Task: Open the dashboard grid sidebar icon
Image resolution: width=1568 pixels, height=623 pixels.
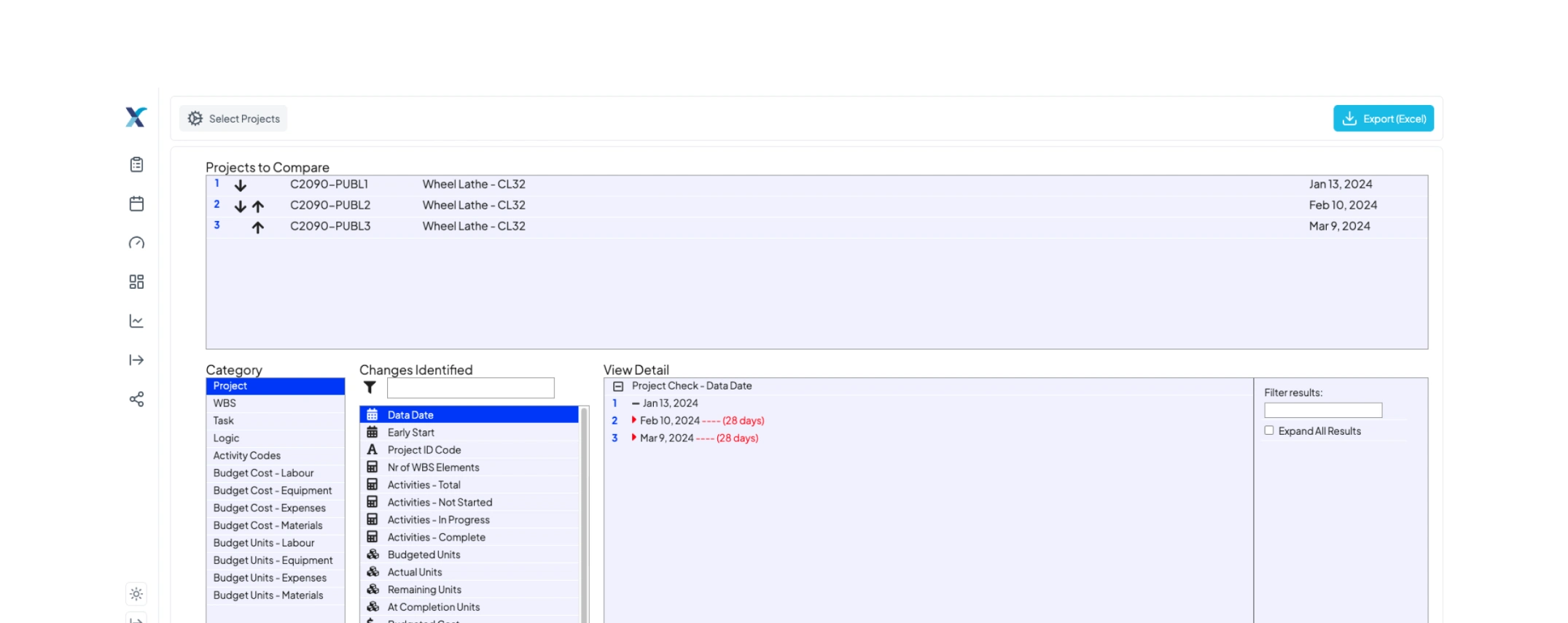Action: [136, 282]
